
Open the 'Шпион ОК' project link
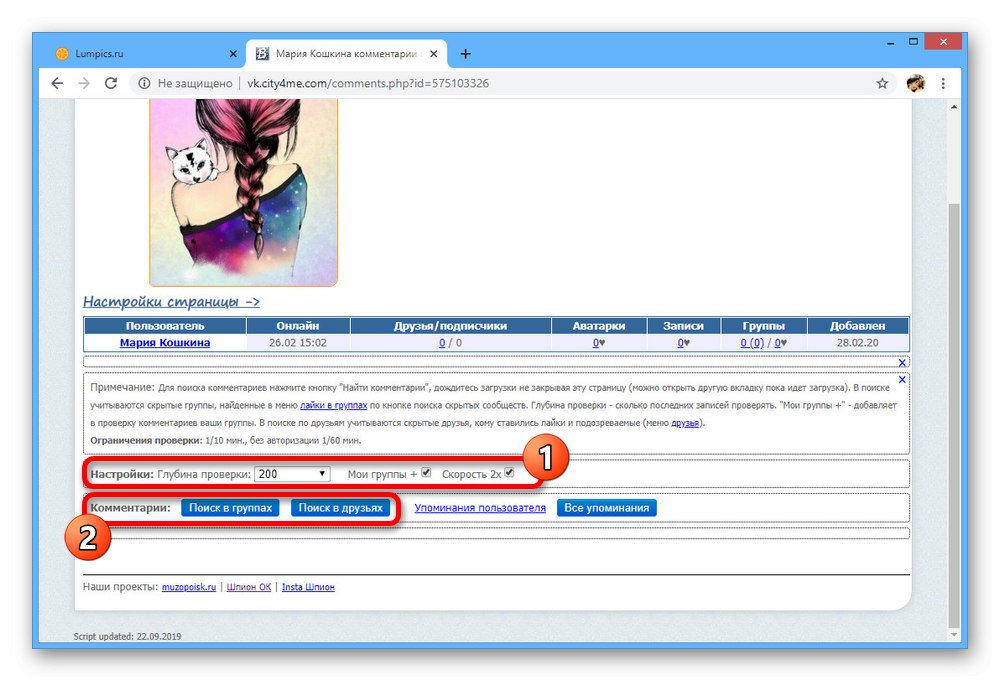click(x=249, y=587)
